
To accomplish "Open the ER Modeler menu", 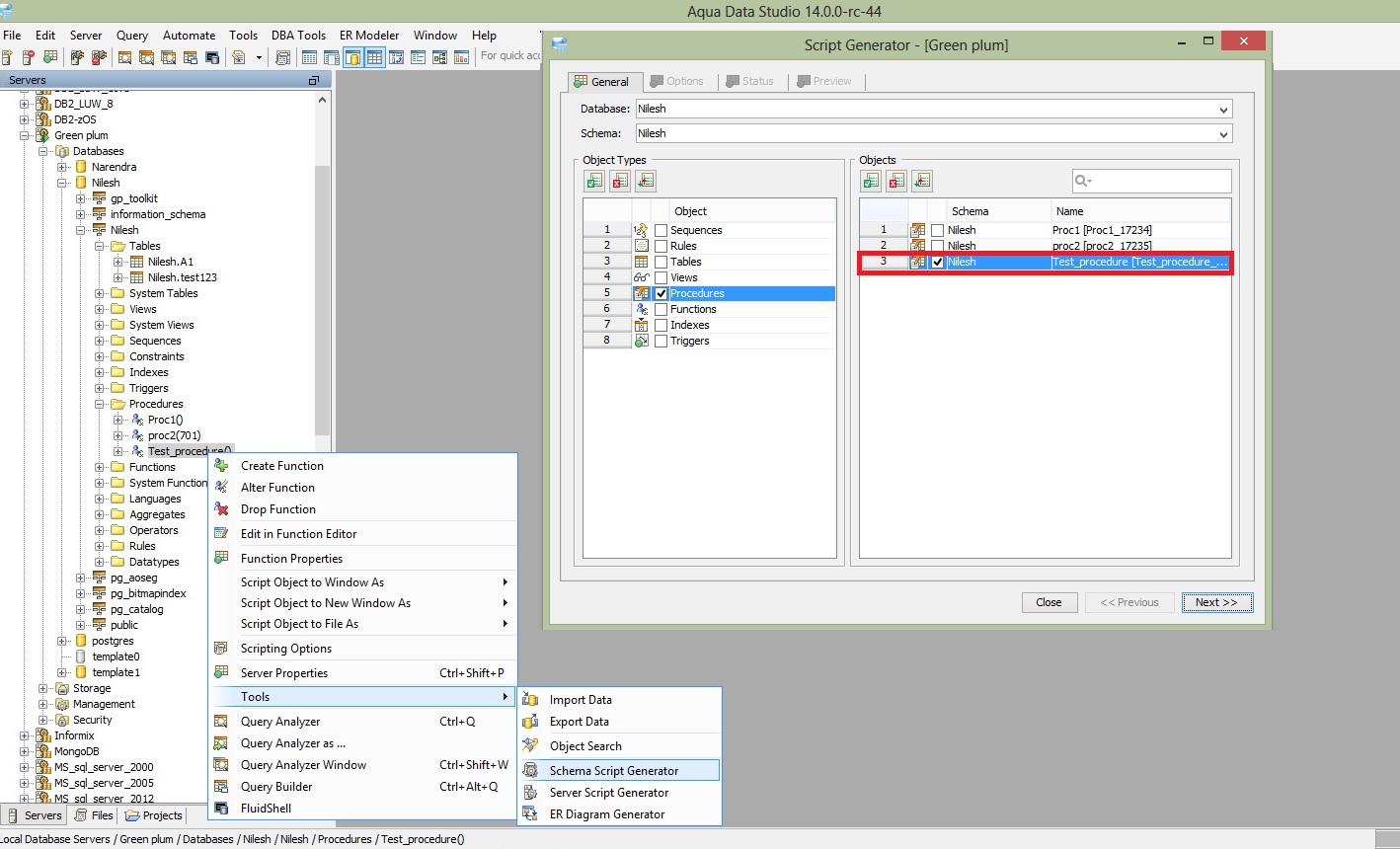I will coord(369,35).
